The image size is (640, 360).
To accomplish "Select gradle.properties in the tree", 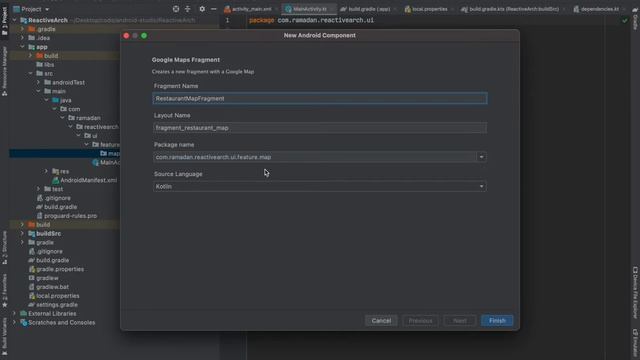I will pos(56,269).
